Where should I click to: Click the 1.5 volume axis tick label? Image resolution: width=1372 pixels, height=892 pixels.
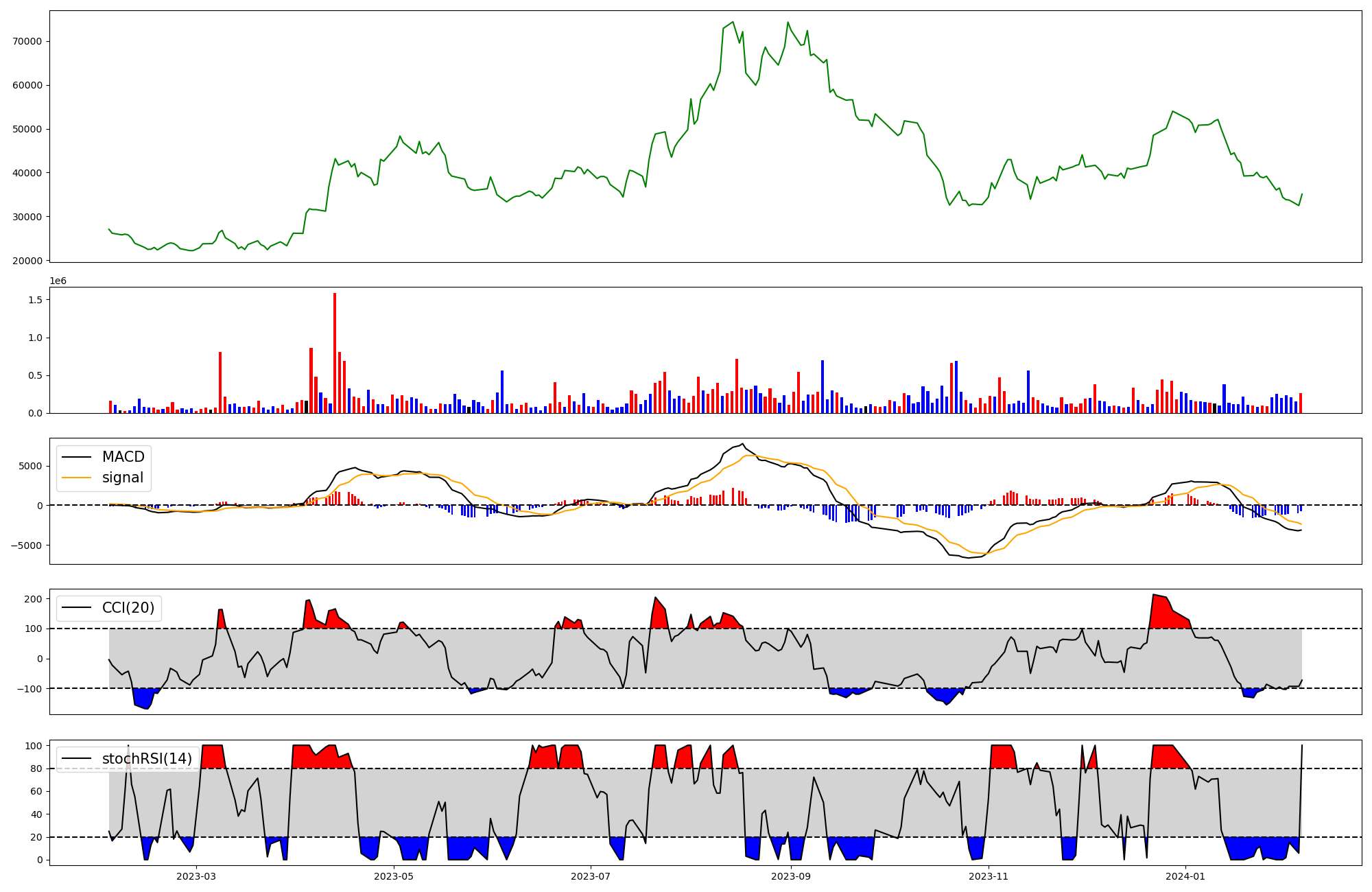point(36,300)
